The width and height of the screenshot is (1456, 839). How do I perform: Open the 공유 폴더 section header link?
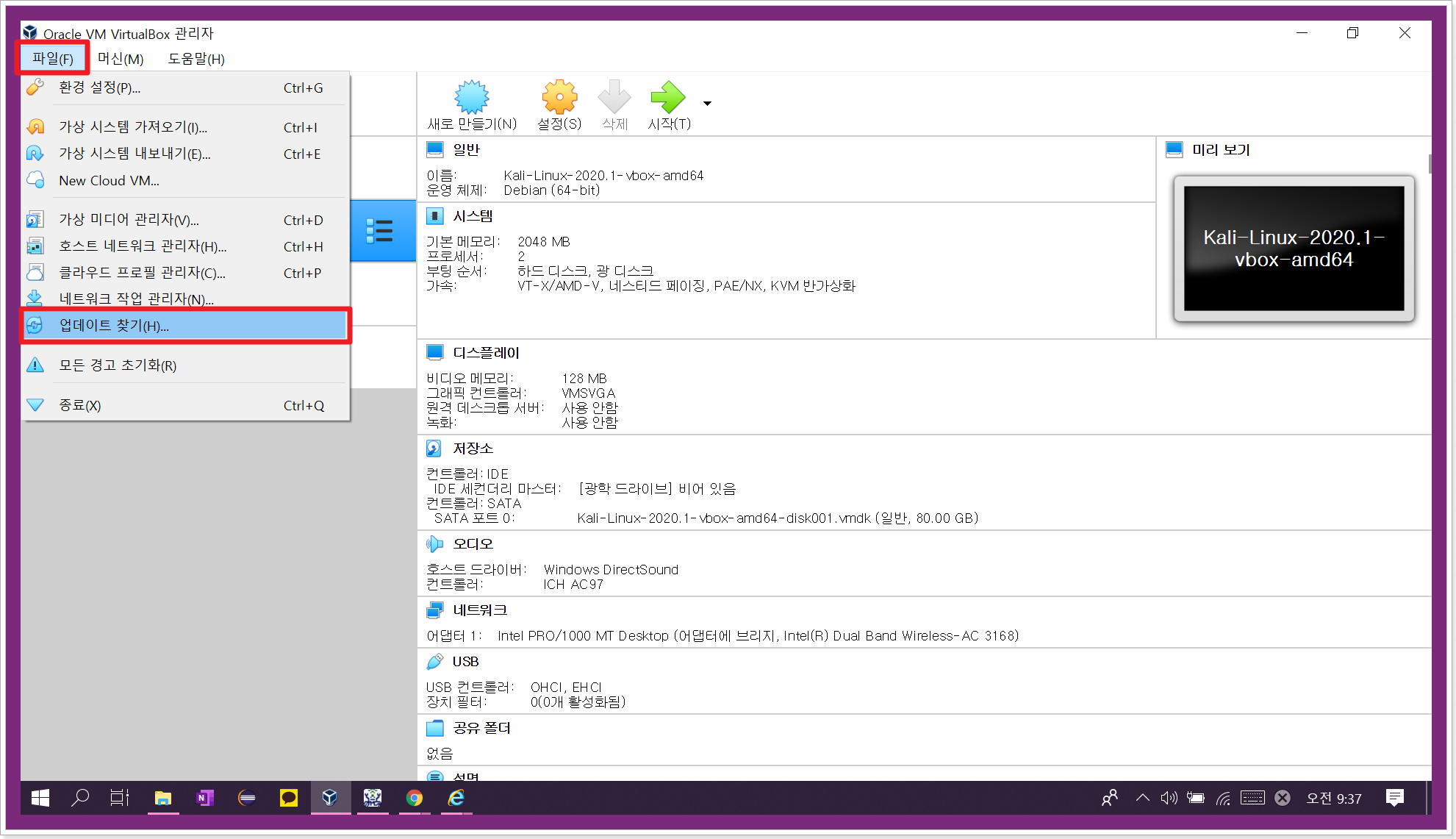481,727
